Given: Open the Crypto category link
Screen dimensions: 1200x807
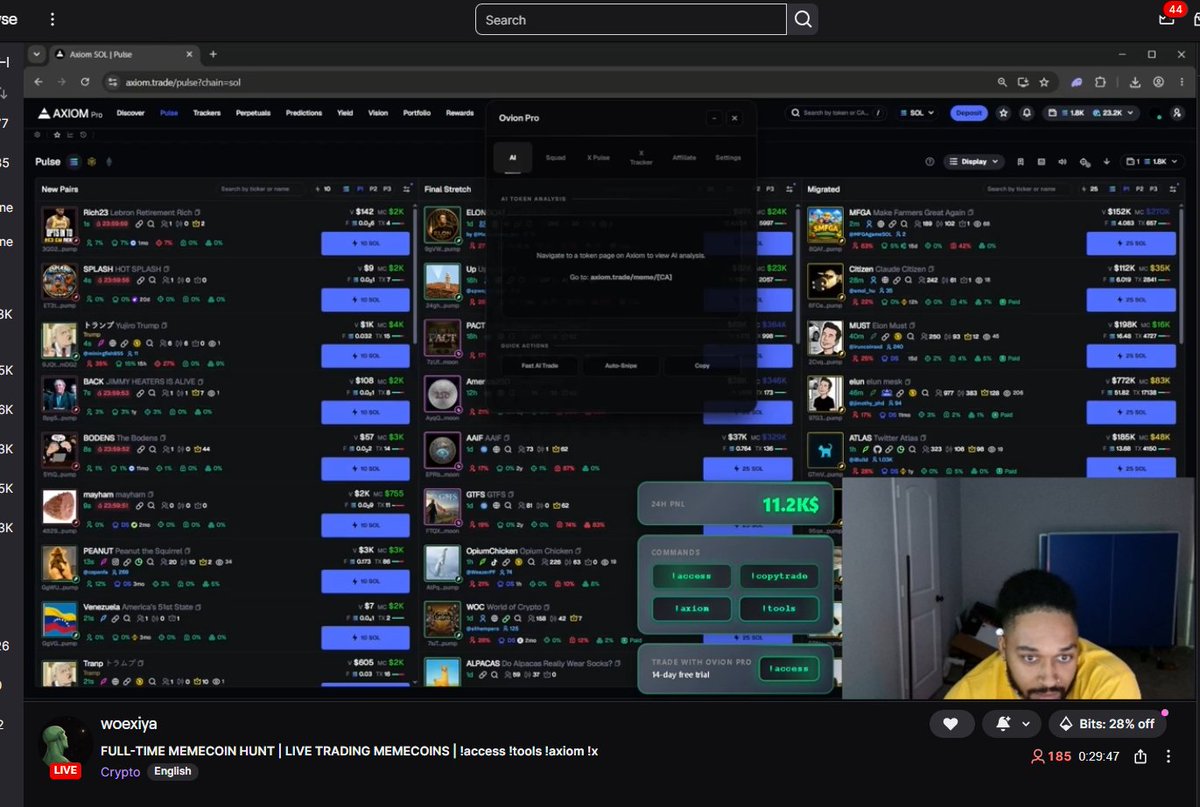Looking at the screenshot, I should tap(120, 771).
